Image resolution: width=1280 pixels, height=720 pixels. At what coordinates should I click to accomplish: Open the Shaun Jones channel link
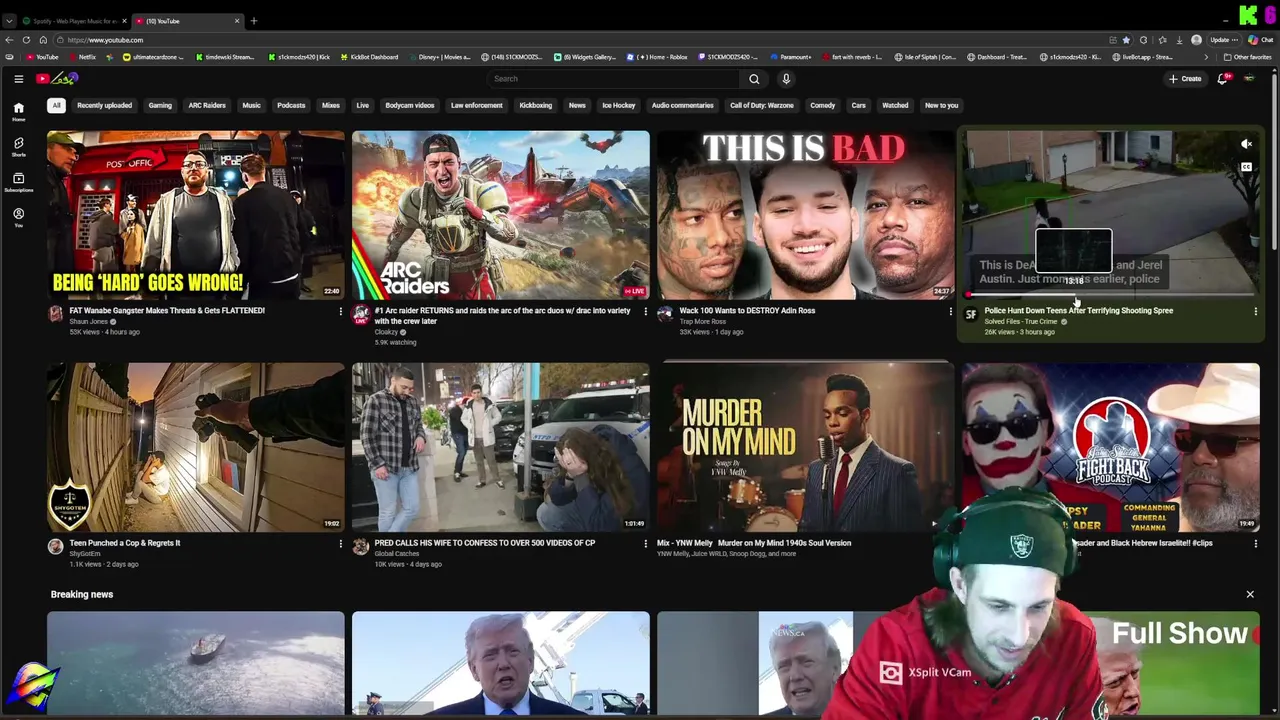coord(88,322)
